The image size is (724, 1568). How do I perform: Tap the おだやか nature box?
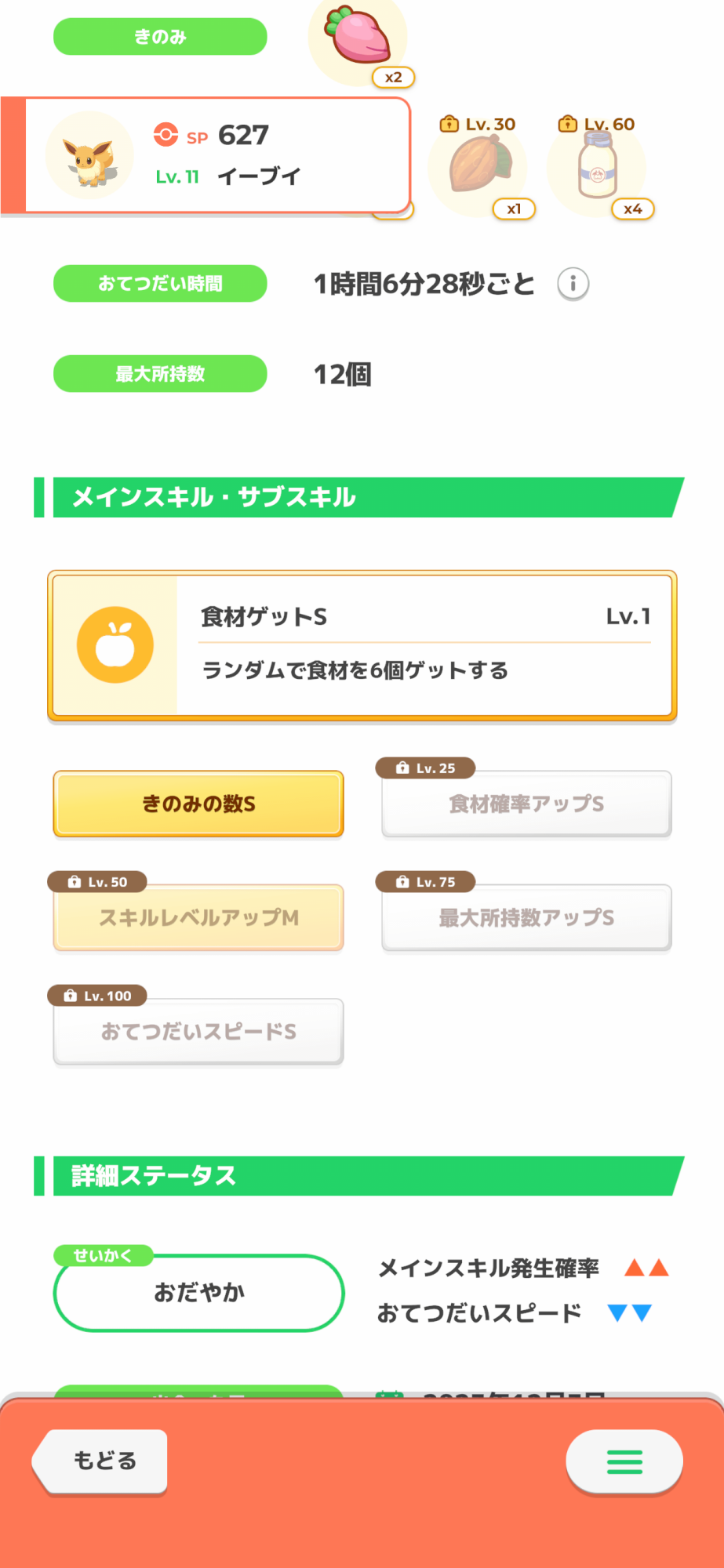pyautogui.click(x=198, y=1292)
